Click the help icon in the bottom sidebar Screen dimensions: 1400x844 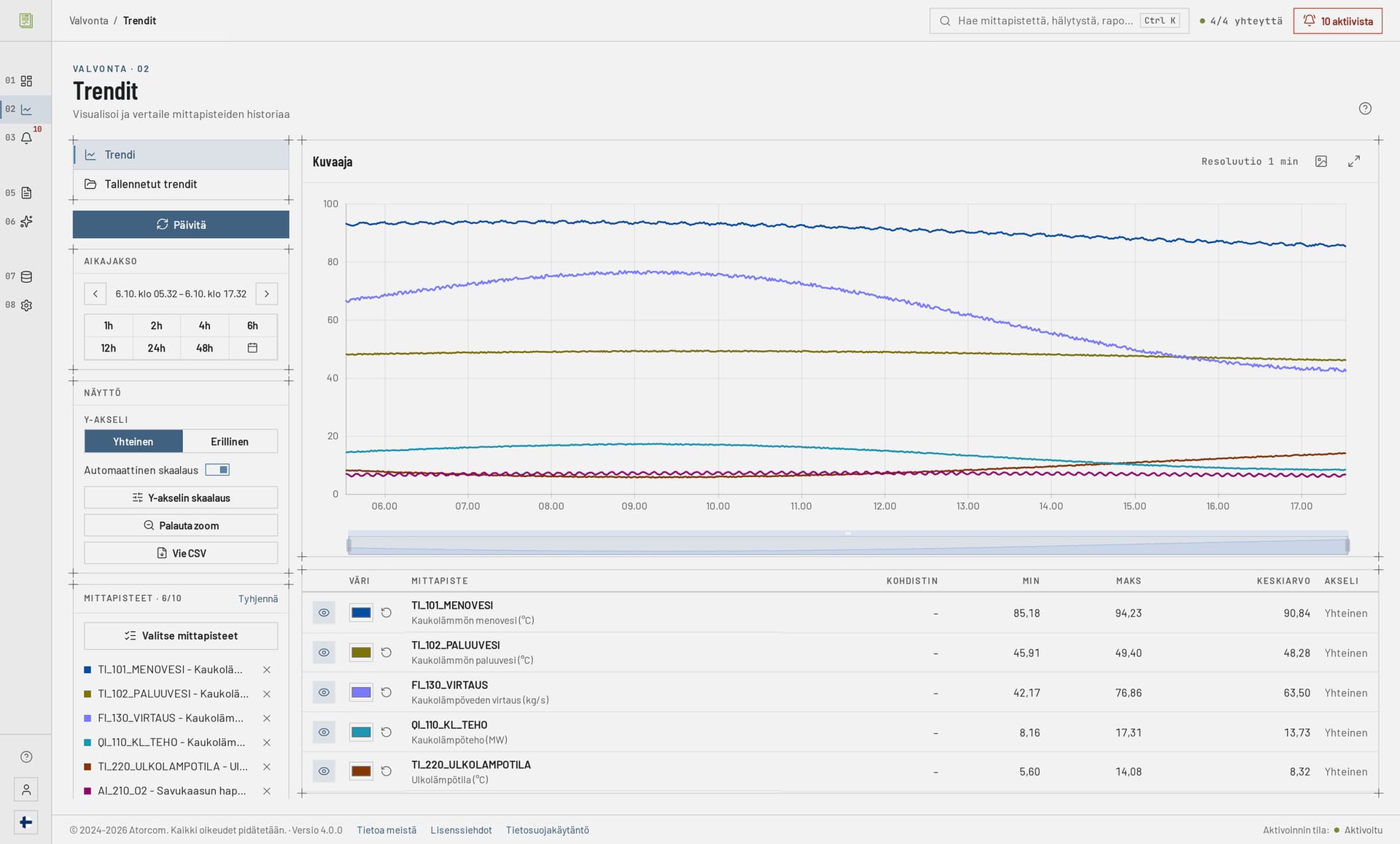26,757
